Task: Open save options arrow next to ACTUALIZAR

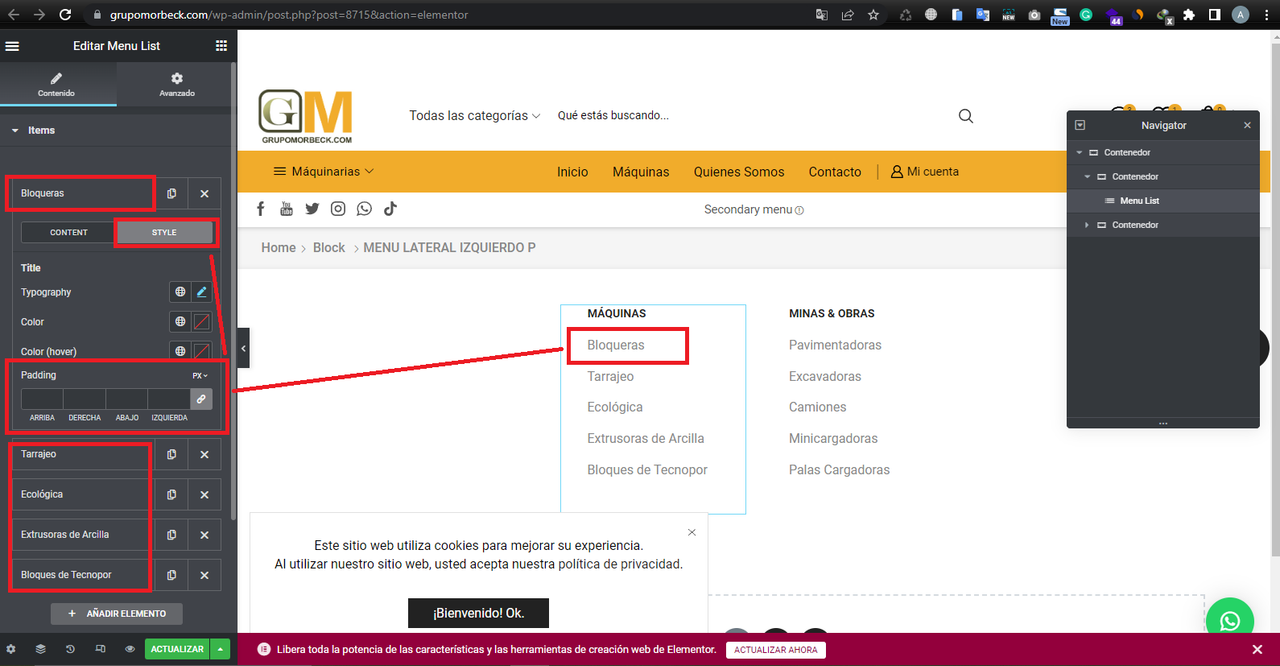Action: pos(221,649)
